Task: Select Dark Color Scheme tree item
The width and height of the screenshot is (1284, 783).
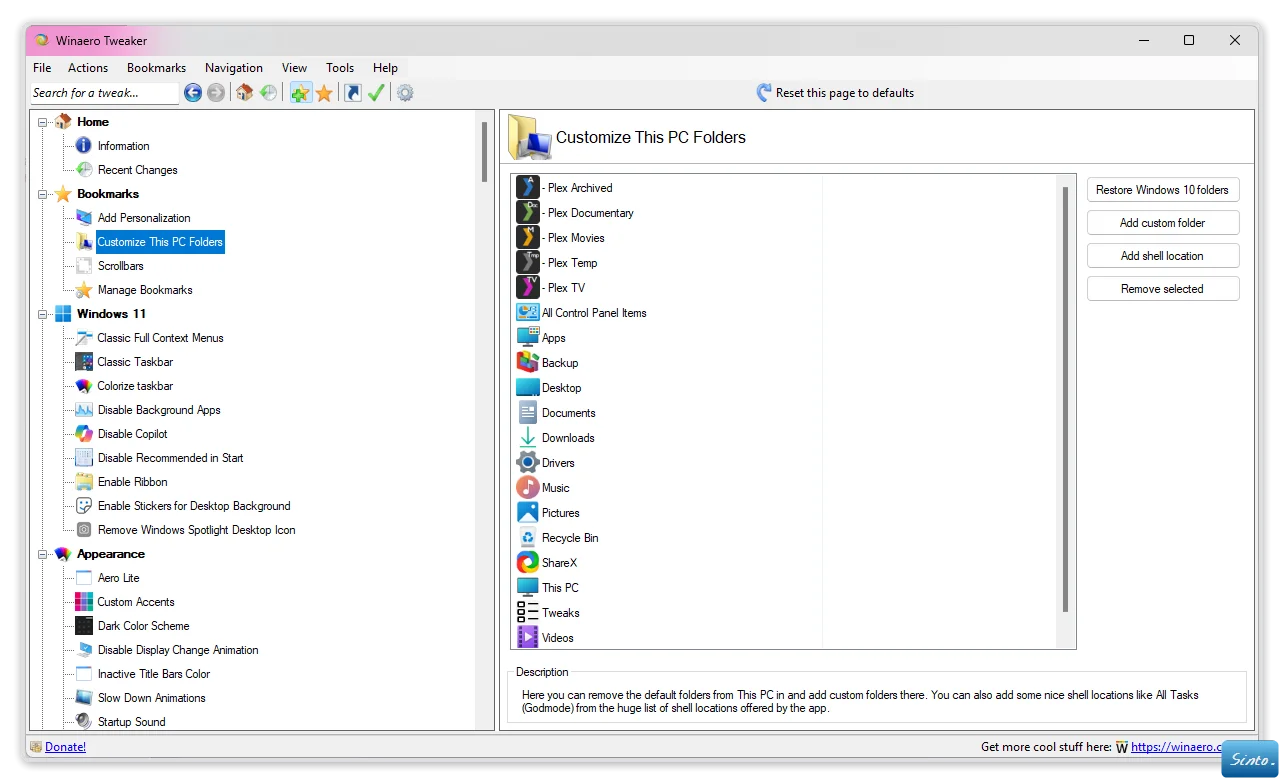Action: (x=144, y=626)
